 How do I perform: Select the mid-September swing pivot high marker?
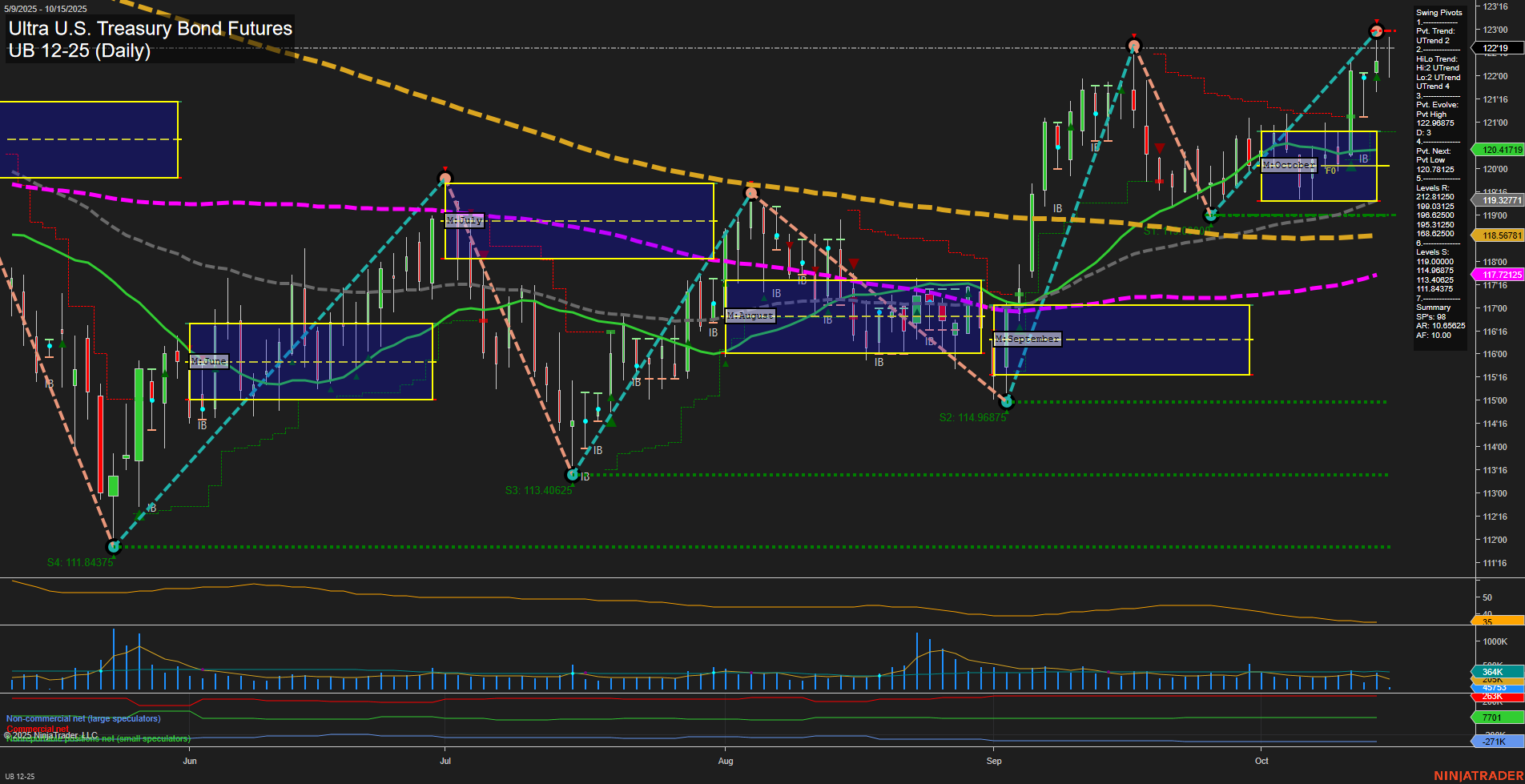point(1133,46)
